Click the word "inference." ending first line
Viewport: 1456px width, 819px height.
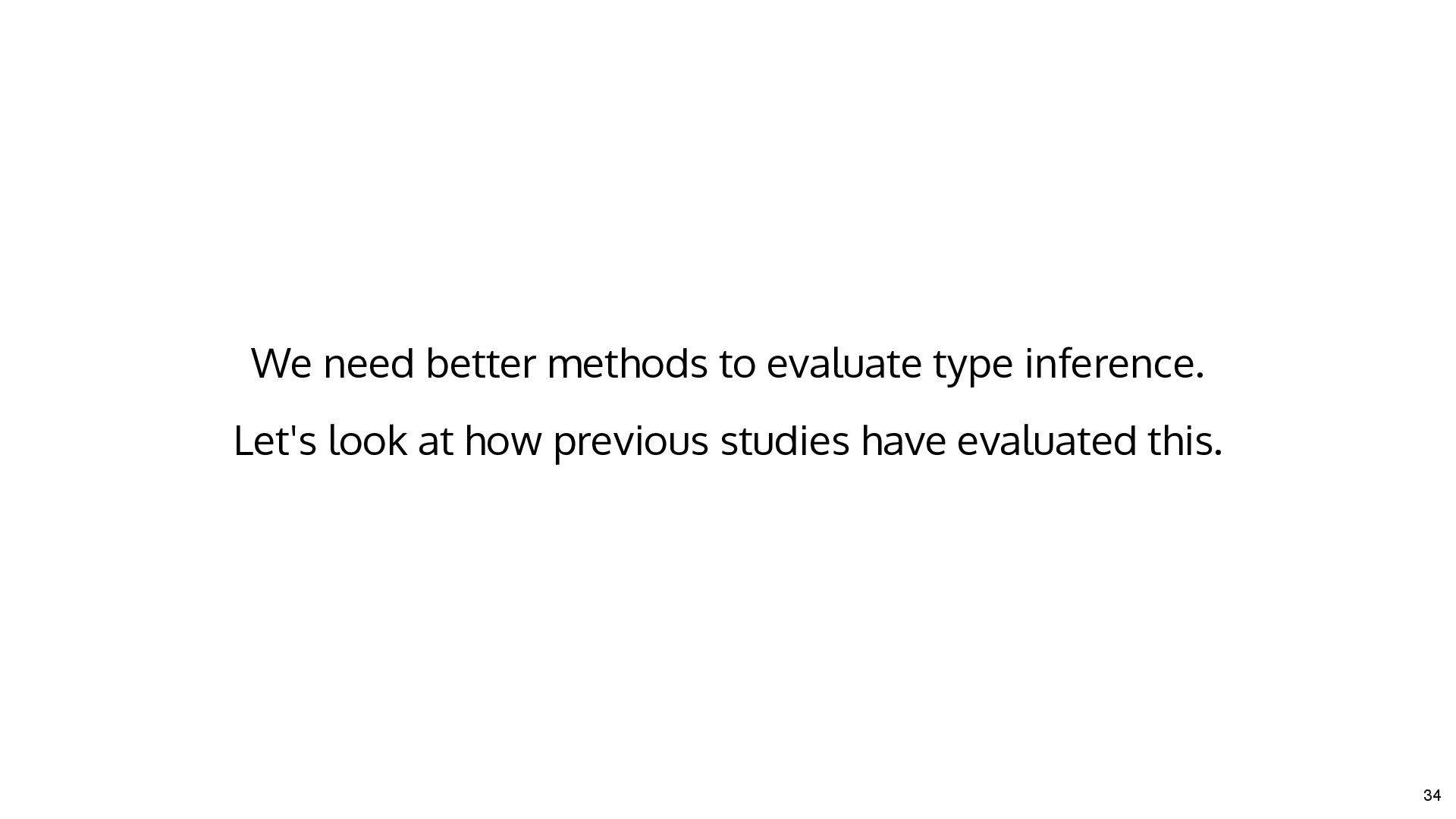click(x=1114, y=363)
